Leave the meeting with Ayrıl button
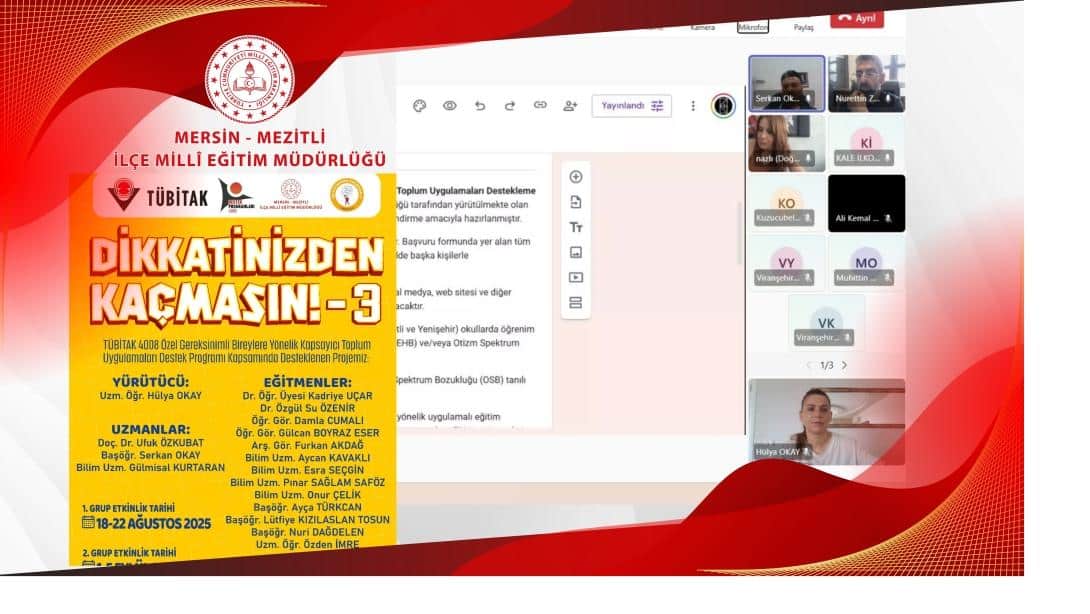Screen dimensions: 1090x614 [x=857, y=19]
